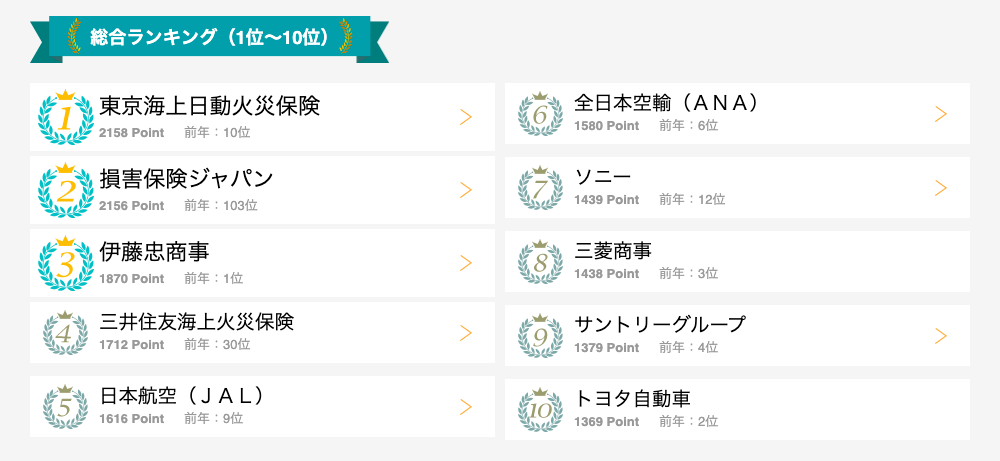This screenshot has width=1000, height=461.
Task: Click the rank 5 laurel badge
Action: (x=65, y=407)
